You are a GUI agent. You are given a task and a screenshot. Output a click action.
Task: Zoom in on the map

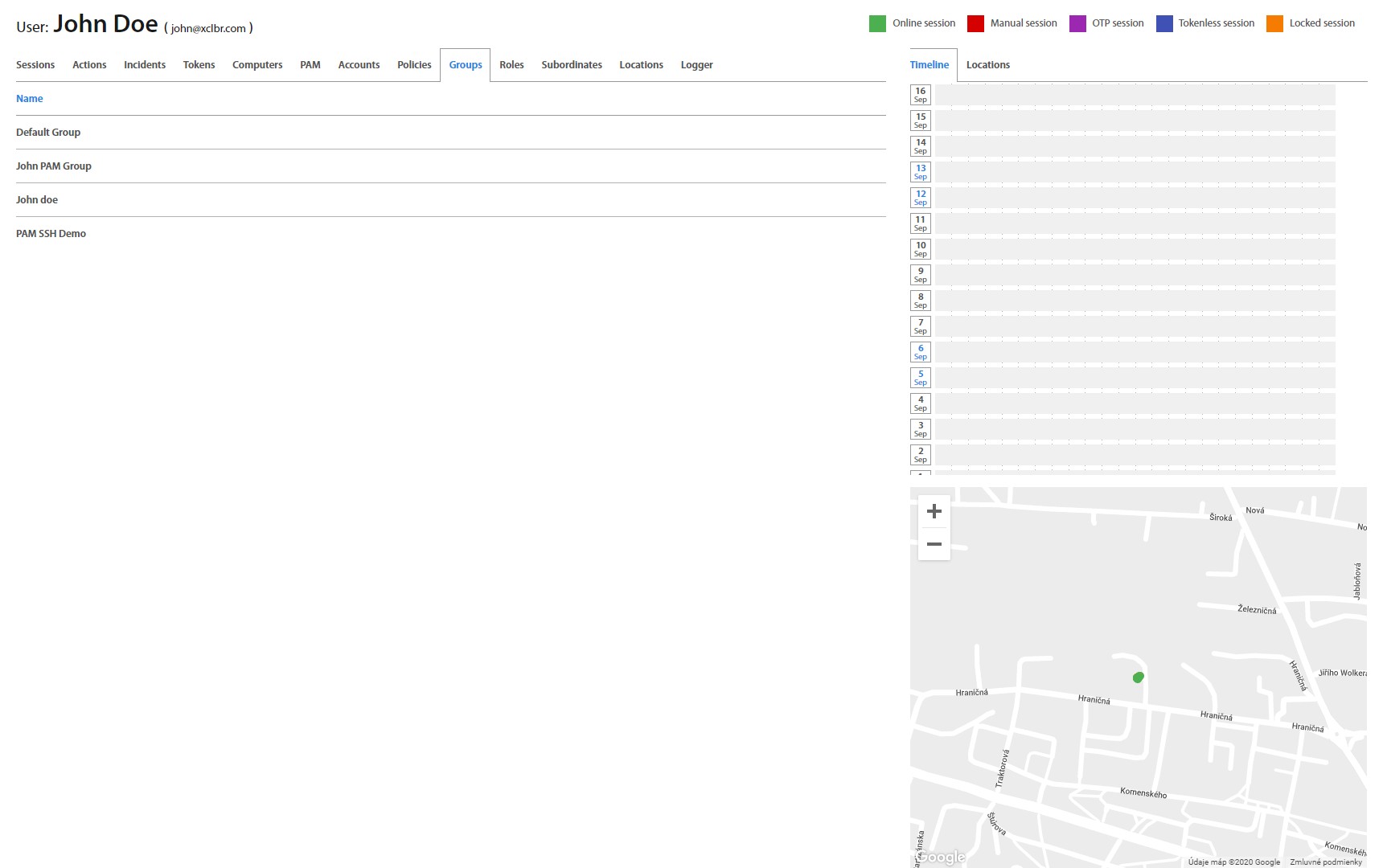934,511
